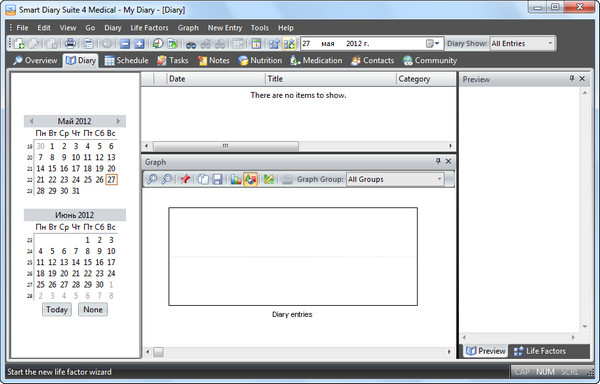Click the first zoom magnifier in Graph toolbar
This screenshot has width=600, height=384.
coord(152,179)
